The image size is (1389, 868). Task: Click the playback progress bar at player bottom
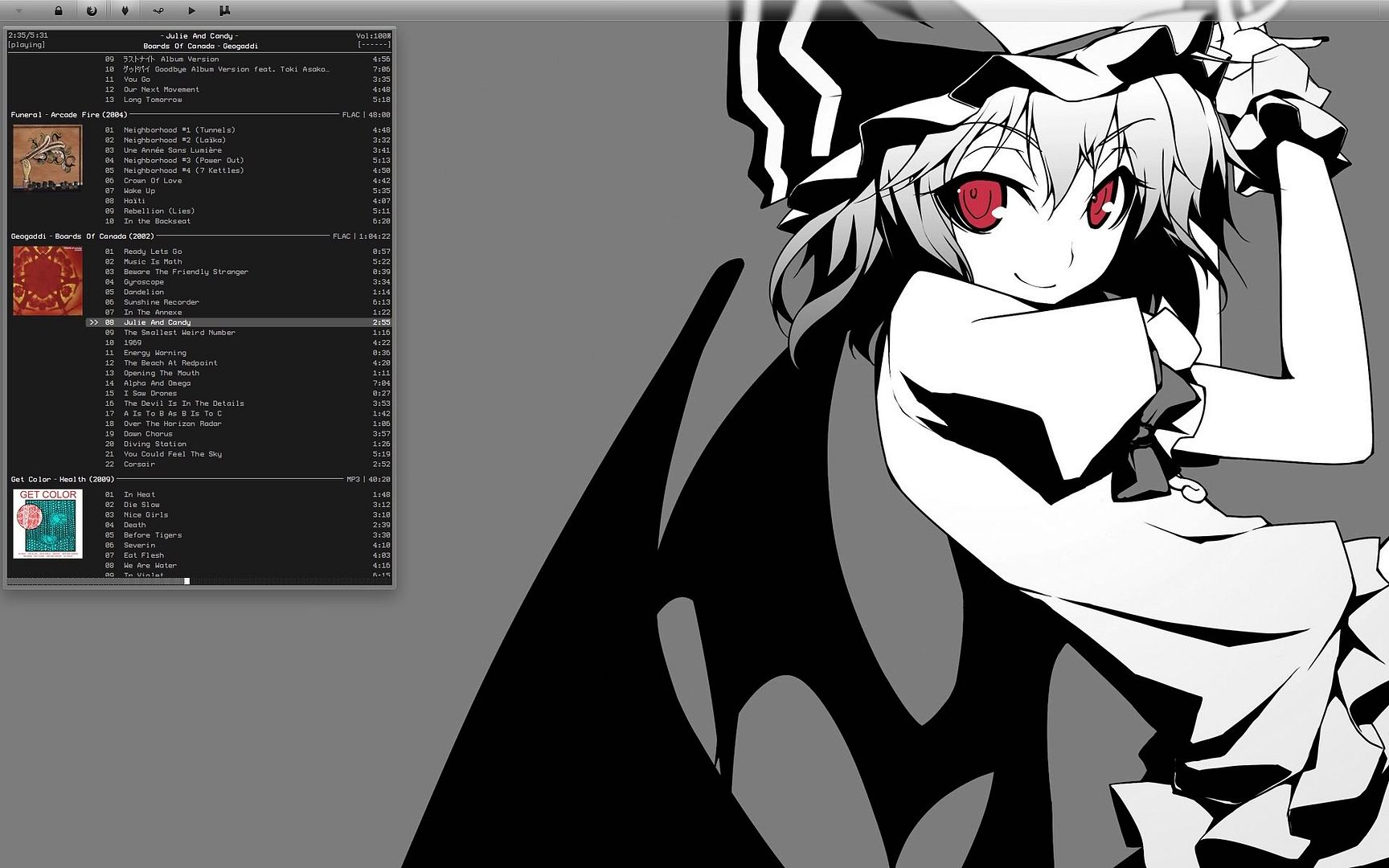199,580
